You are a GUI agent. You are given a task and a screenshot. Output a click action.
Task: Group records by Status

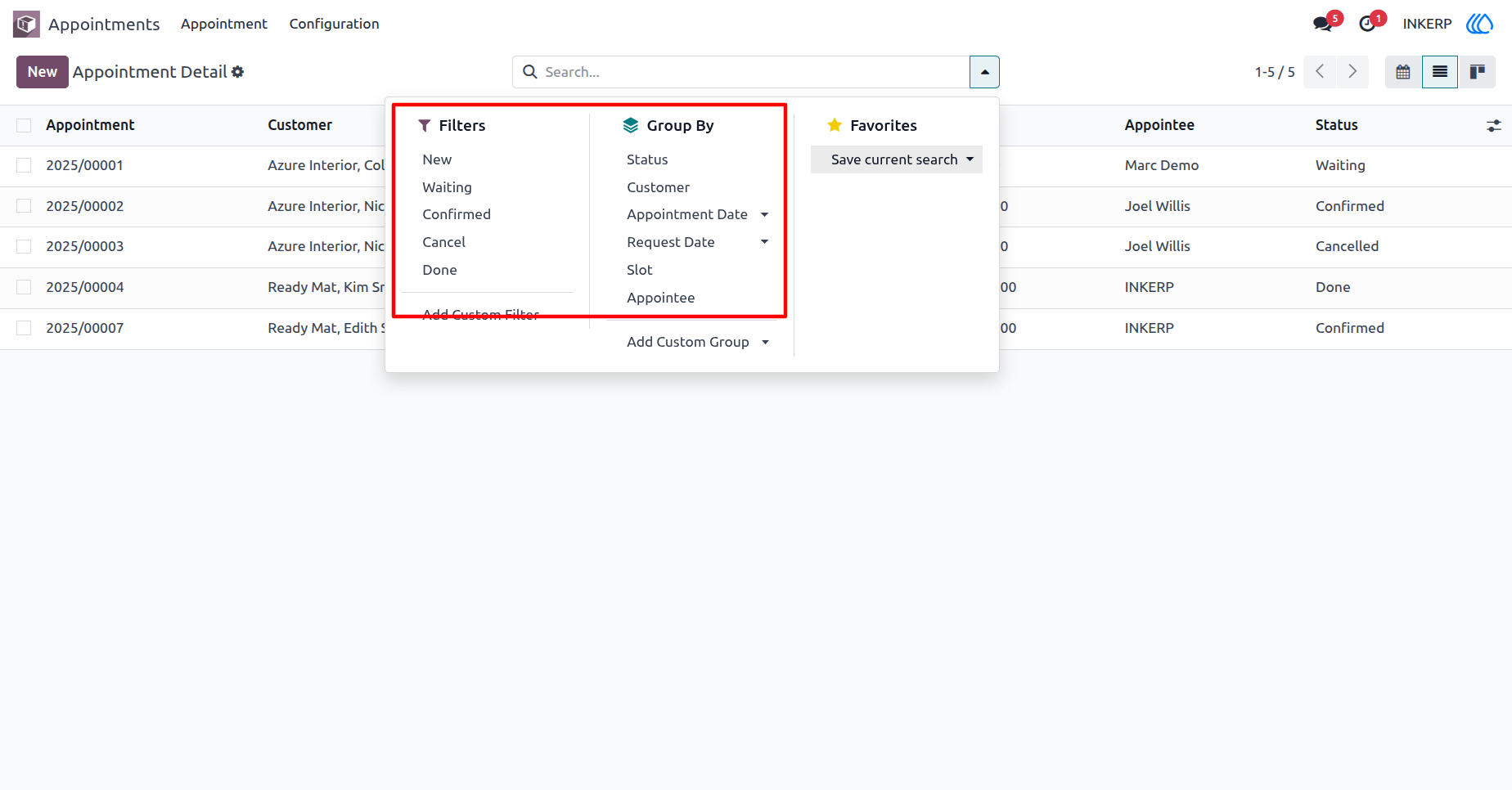[x=647, y=159]
